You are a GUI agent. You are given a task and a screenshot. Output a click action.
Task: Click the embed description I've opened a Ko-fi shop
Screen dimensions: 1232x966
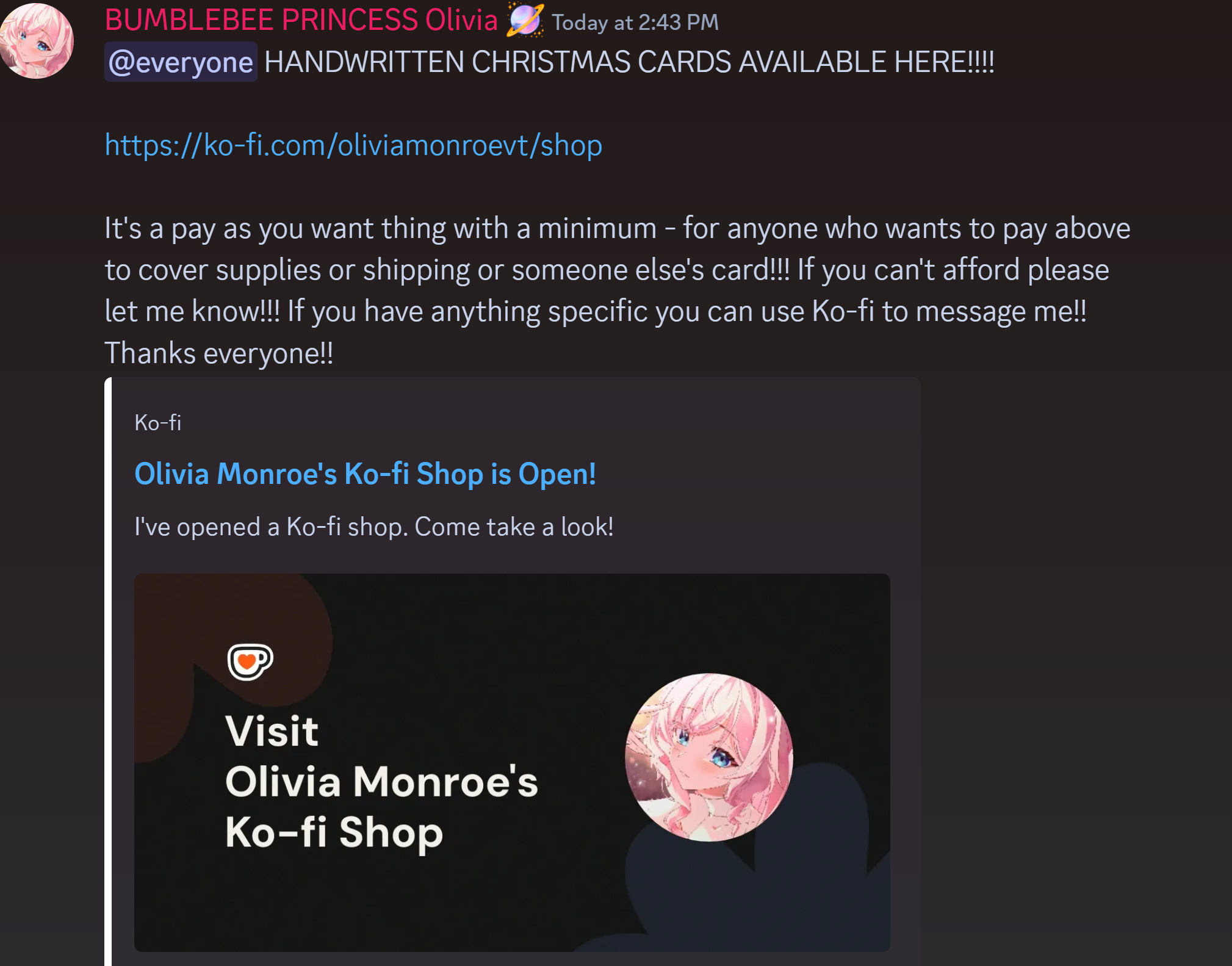374,526
